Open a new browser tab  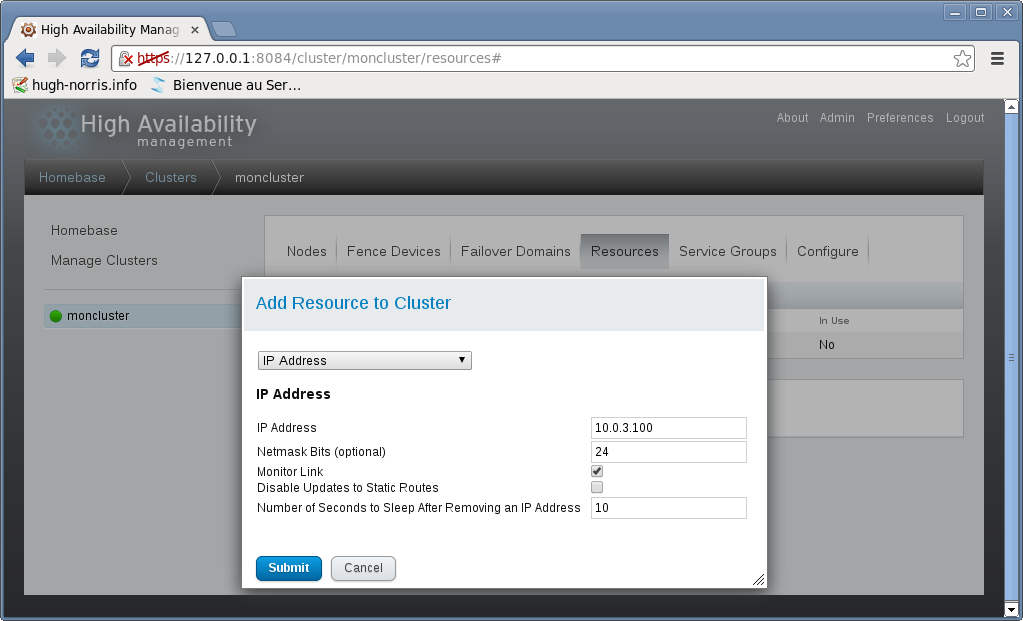pyautogui.click(x=224, y=28)
